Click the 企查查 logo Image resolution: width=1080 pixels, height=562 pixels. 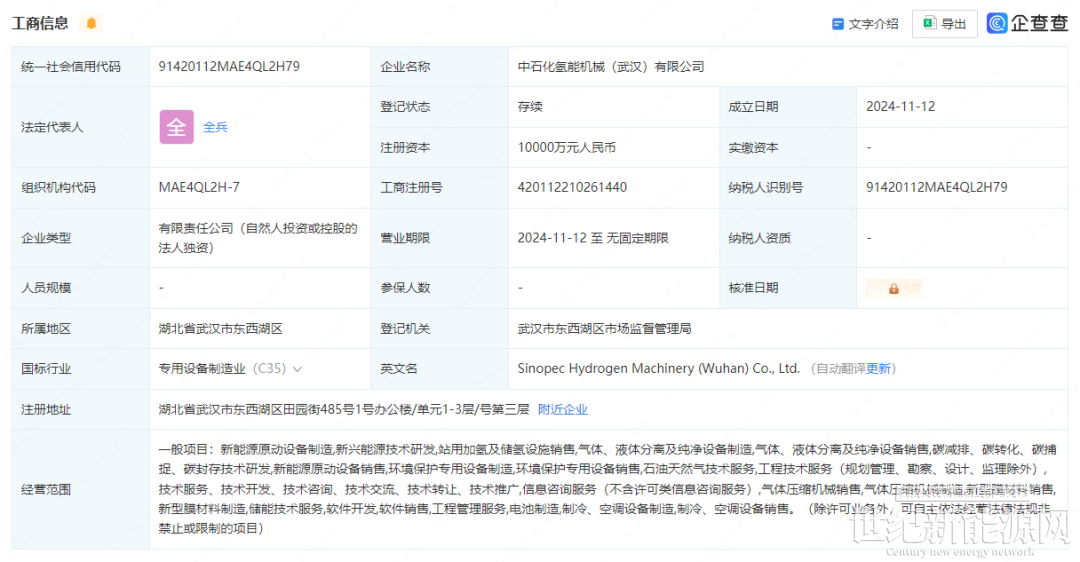(x=1027, y=24)
